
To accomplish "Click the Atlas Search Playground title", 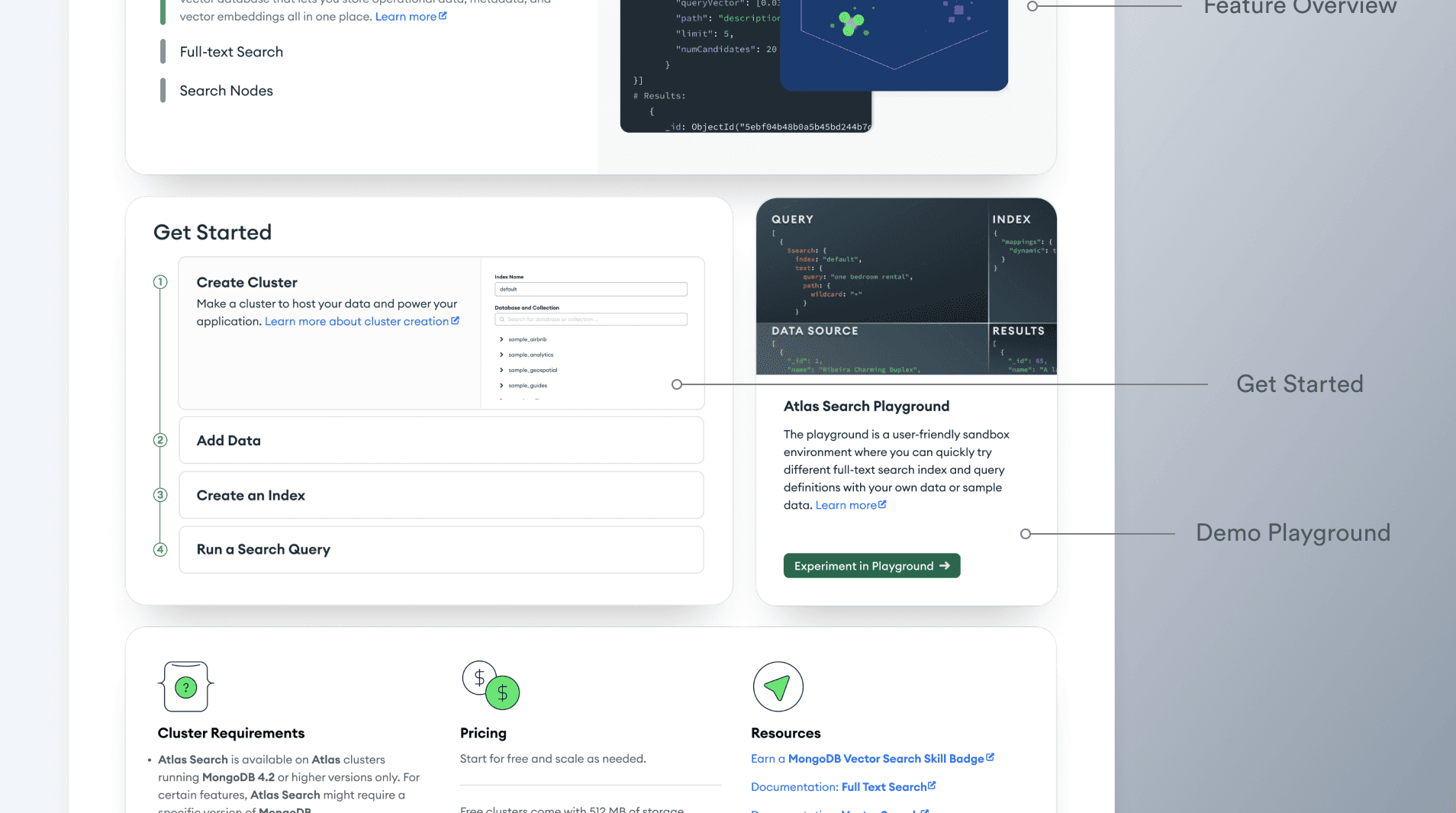I will [866, 406].
